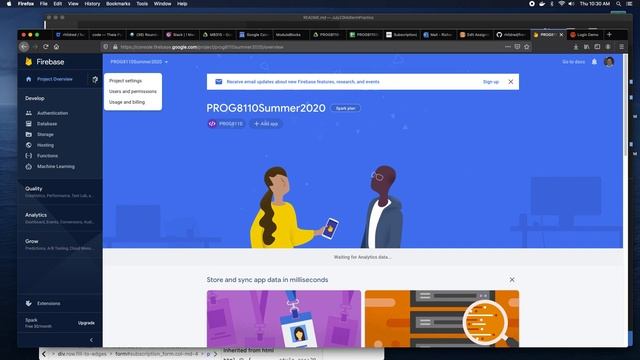Expand the PROG8110Summer2020 project dropdown
Viewport: 640px width, 360px height.
click(139, 62)
